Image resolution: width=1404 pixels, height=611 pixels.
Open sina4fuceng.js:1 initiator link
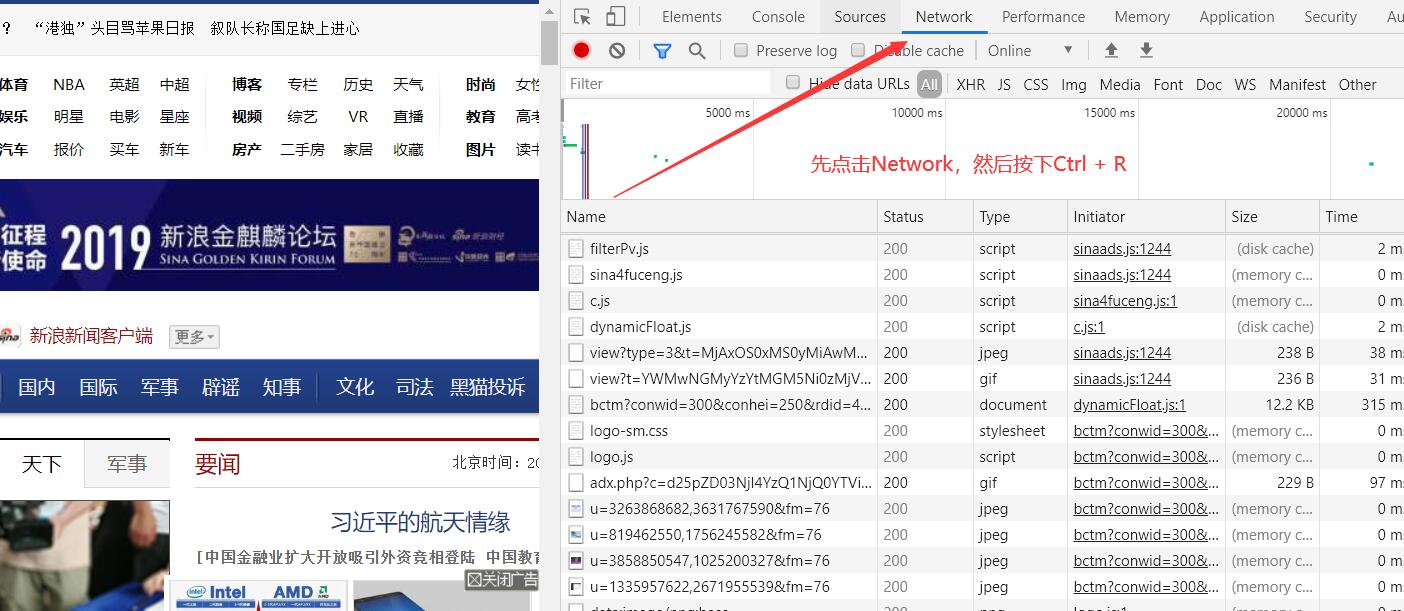click(x=1125, y=300)
